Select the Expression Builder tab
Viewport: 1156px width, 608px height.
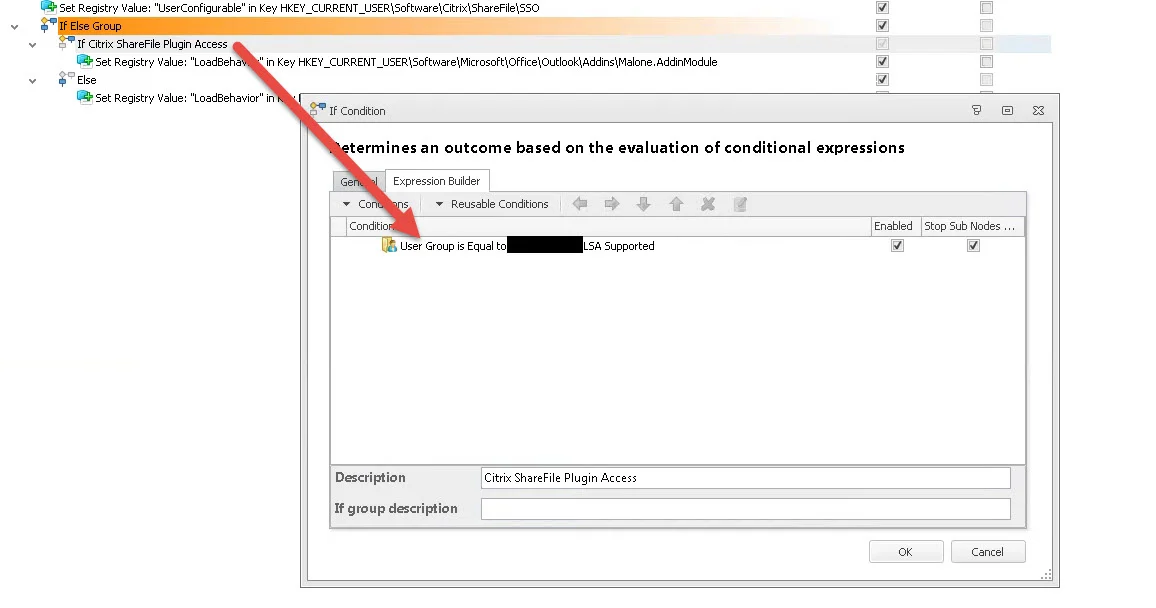click(x=436, y=181)
